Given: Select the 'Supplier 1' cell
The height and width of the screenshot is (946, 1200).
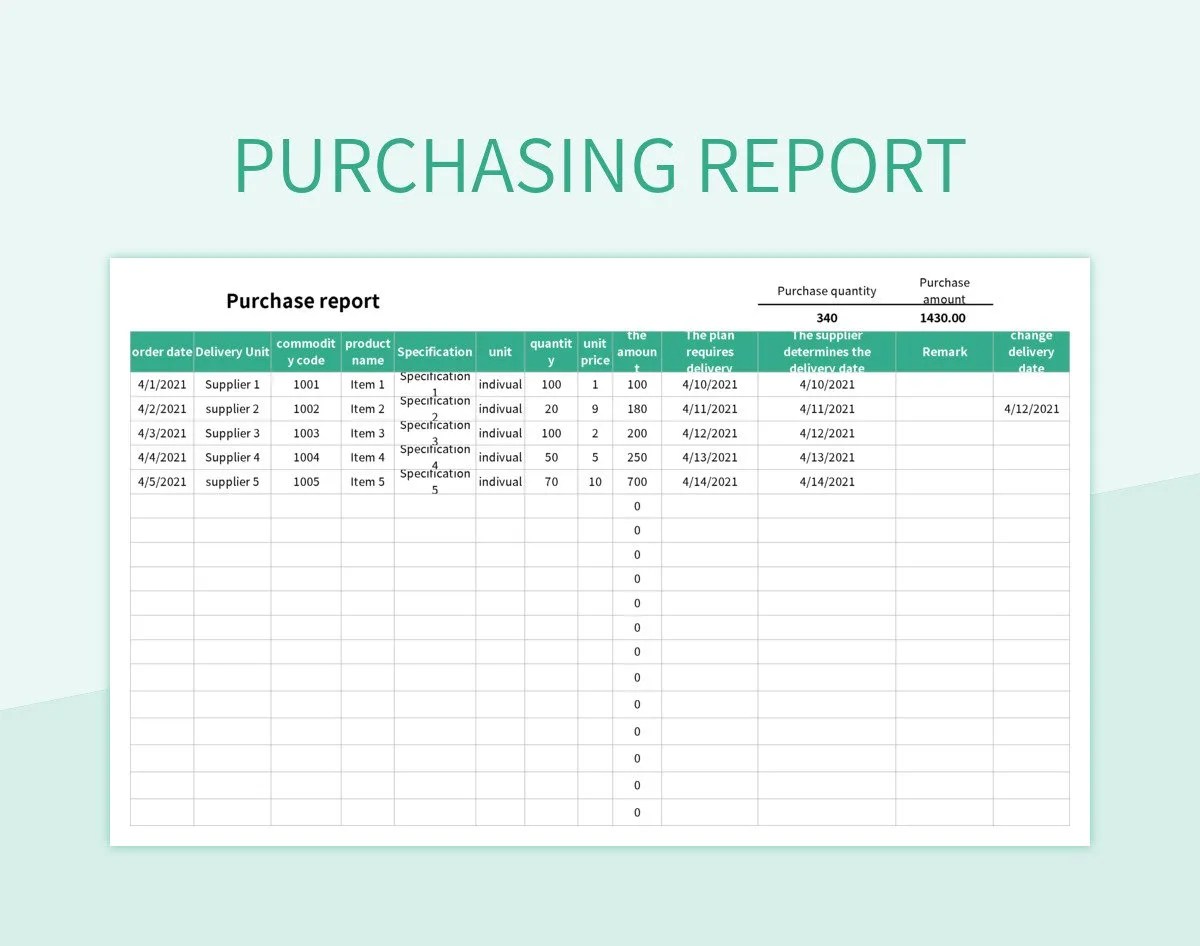Looking at the screenshot, I should [232, 384].
